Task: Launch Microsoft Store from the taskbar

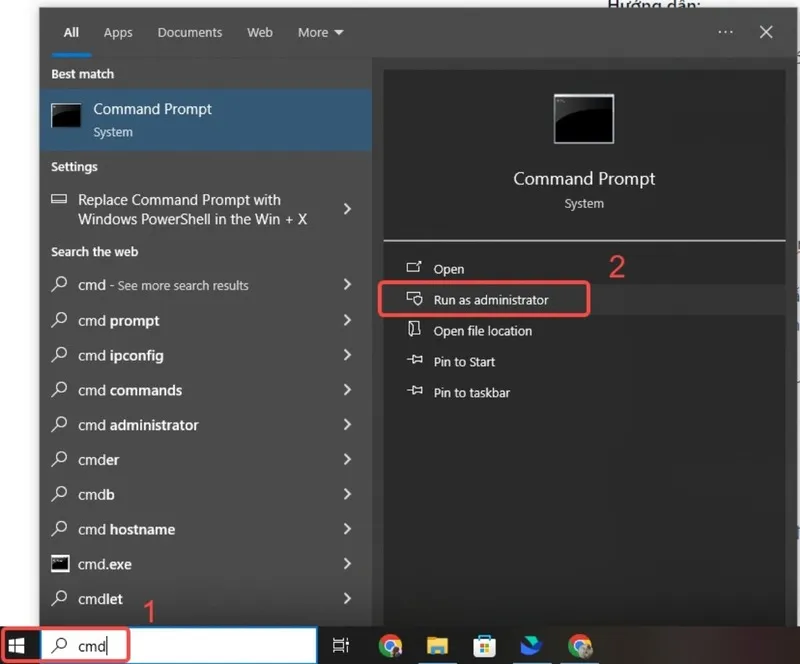Action: click(485, 645)
